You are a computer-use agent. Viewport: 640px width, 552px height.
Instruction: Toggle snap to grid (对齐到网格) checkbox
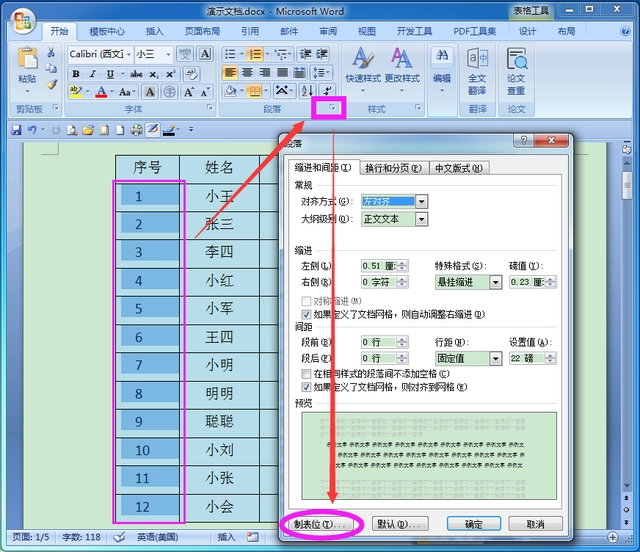click(306, 386)
